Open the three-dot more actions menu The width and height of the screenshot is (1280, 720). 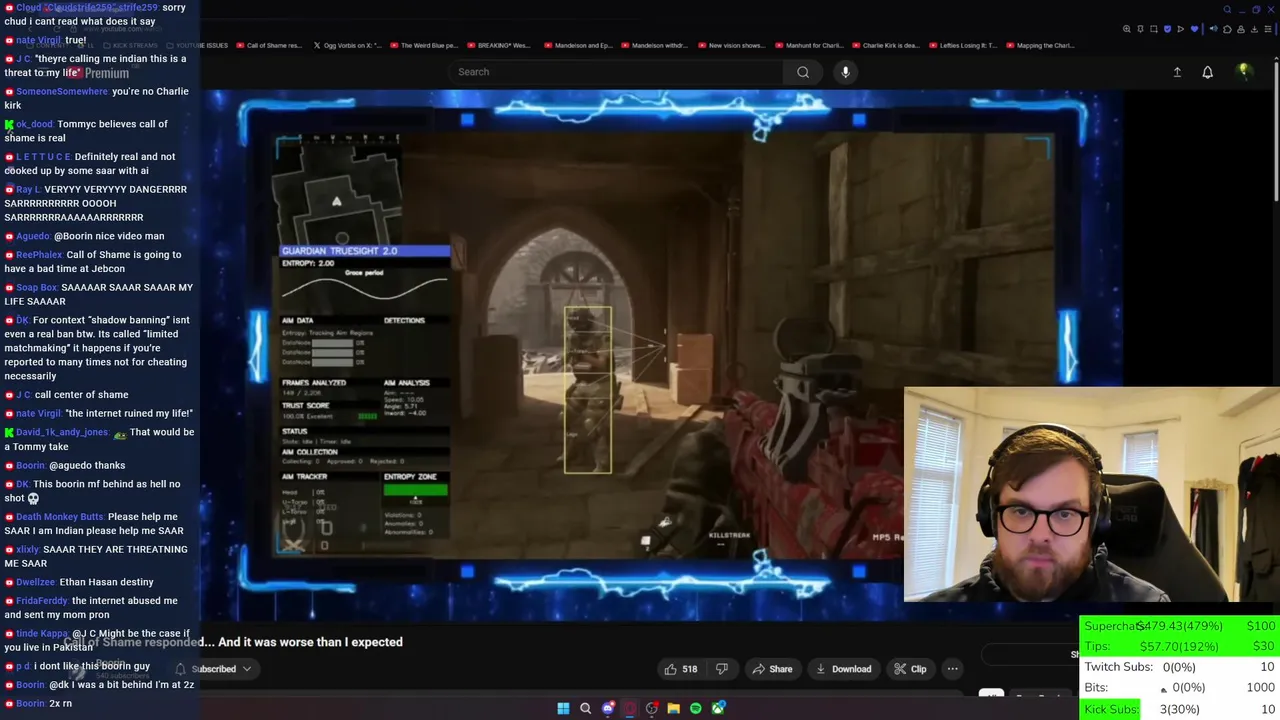pyautogui.click(x=952, y=669)
